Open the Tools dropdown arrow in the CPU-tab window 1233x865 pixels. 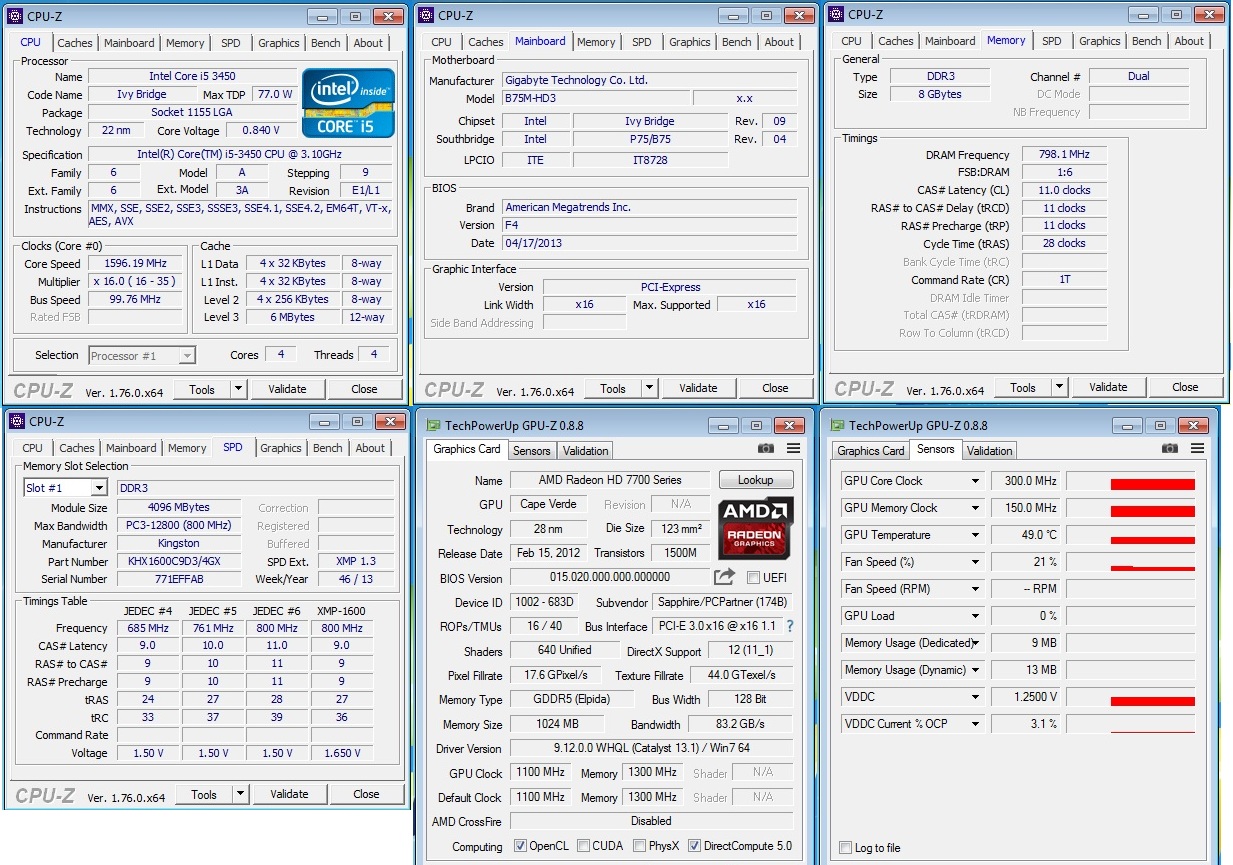(x=238, y=389)
